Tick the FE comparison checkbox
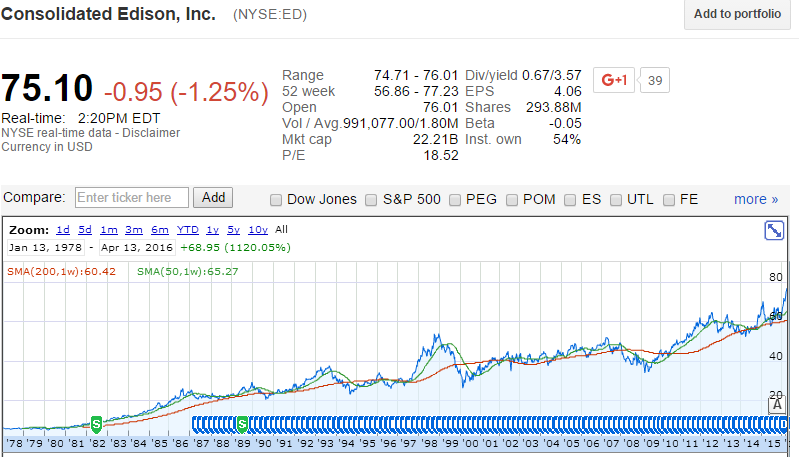This screenshot has width=799, height=457. [x=669, y=199]
